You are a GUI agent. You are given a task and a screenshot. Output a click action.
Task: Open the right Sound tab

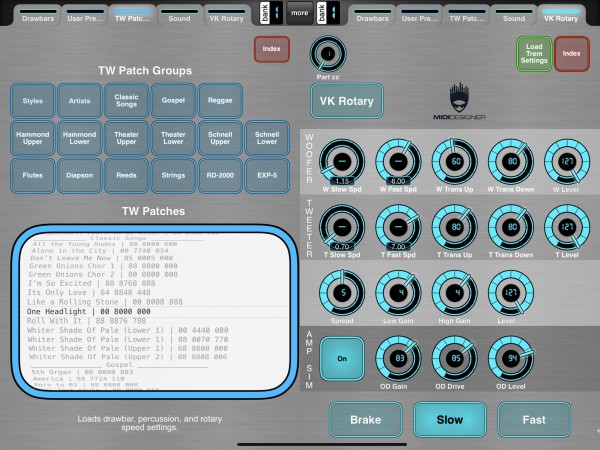(514, 15)
